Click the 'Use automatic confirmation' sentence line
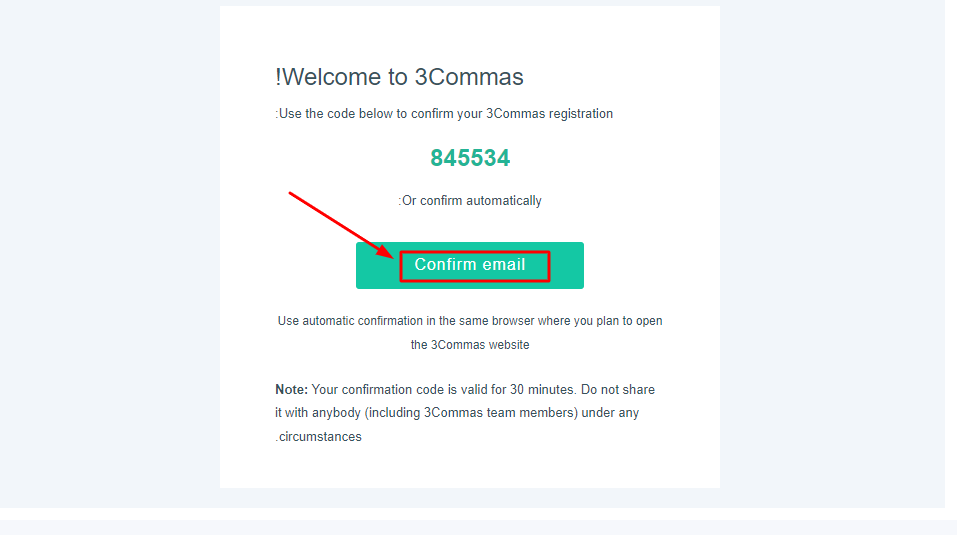The image size is (957, 535). tap(470, 321)
